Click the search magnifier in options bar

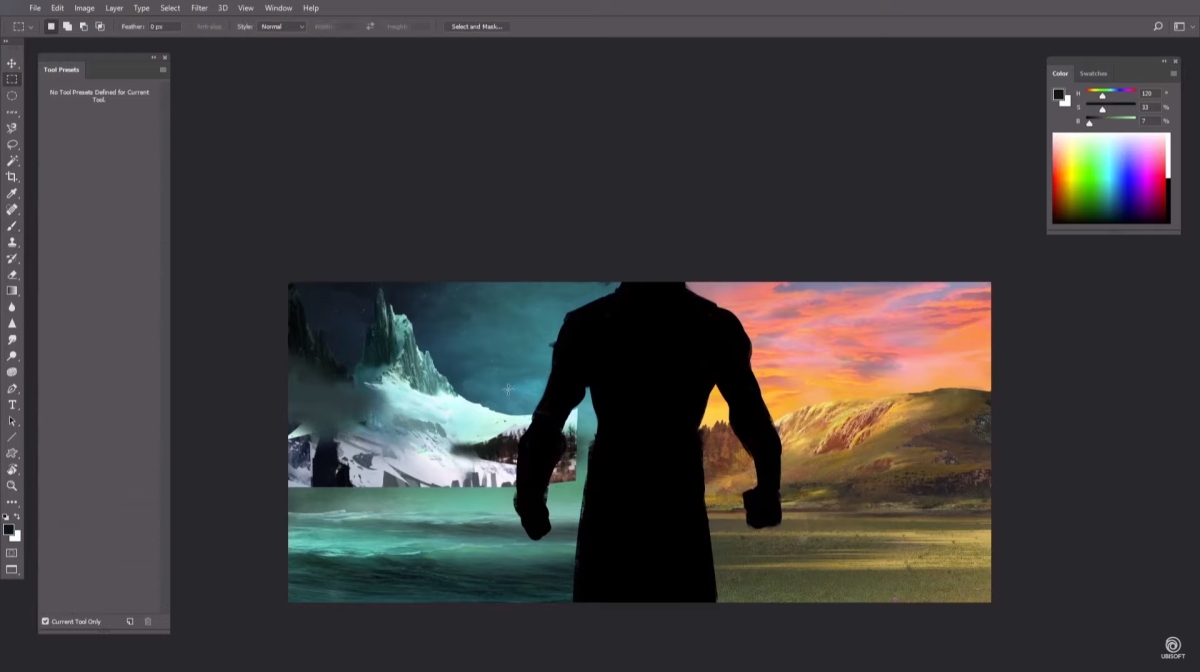(1158, 26)
